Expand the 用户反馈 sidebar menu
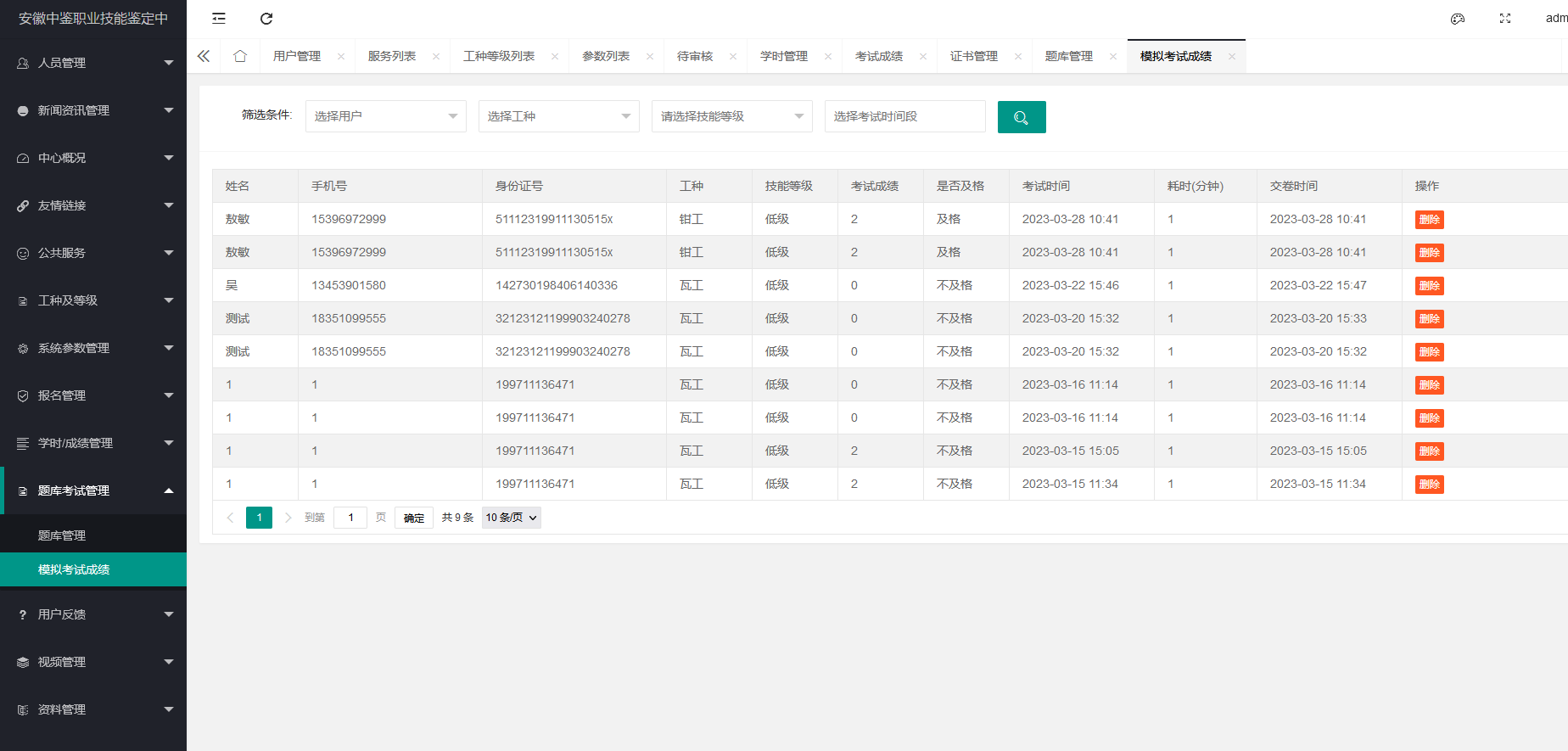This screenshot has width=1568, height=751. coord(93,614)
